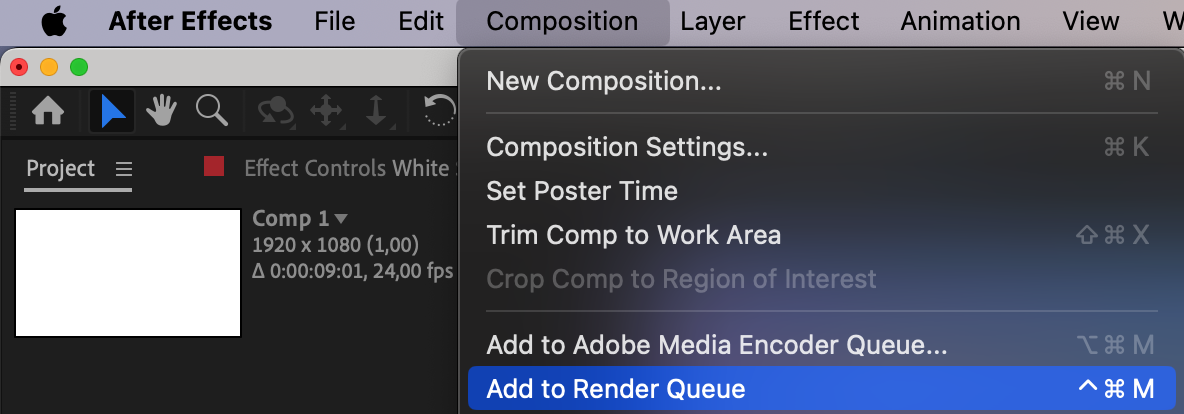
Task: Select the Hand tool
Action: 162,111
